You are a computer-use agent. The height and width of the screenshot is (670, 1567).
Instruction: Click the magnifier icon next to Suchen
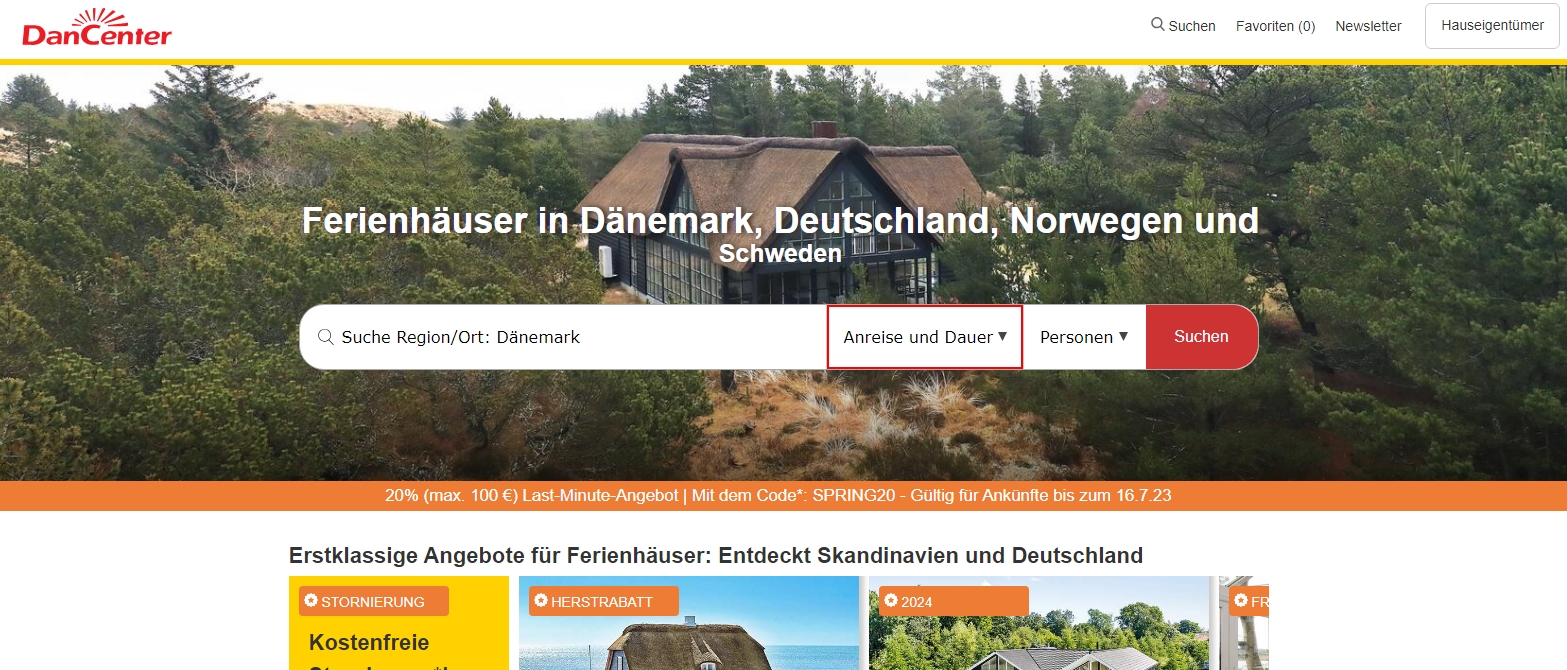click(1158, 25)
